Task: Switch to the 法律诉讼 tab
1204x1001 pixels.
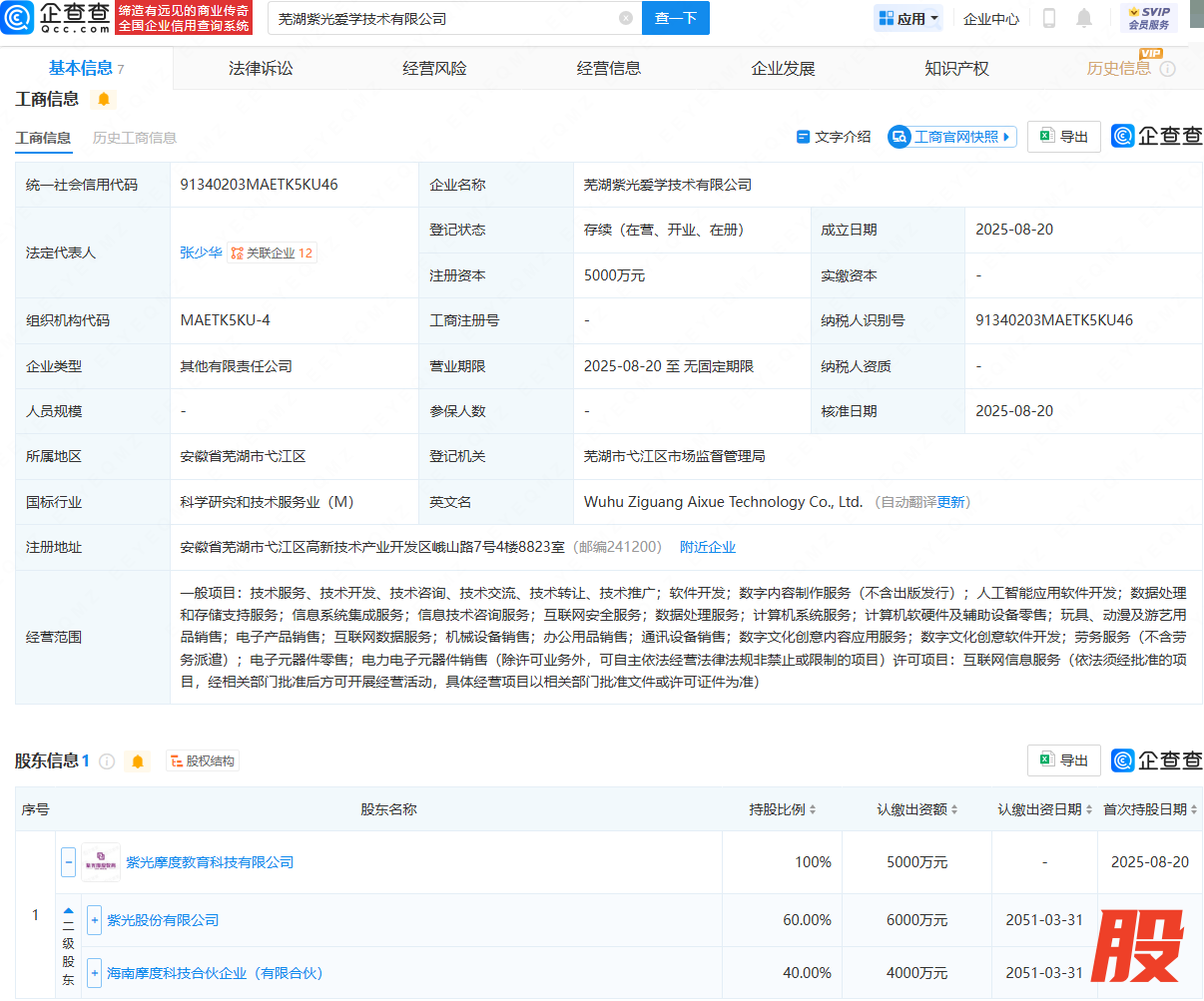Action: click(x=261, y=68)
